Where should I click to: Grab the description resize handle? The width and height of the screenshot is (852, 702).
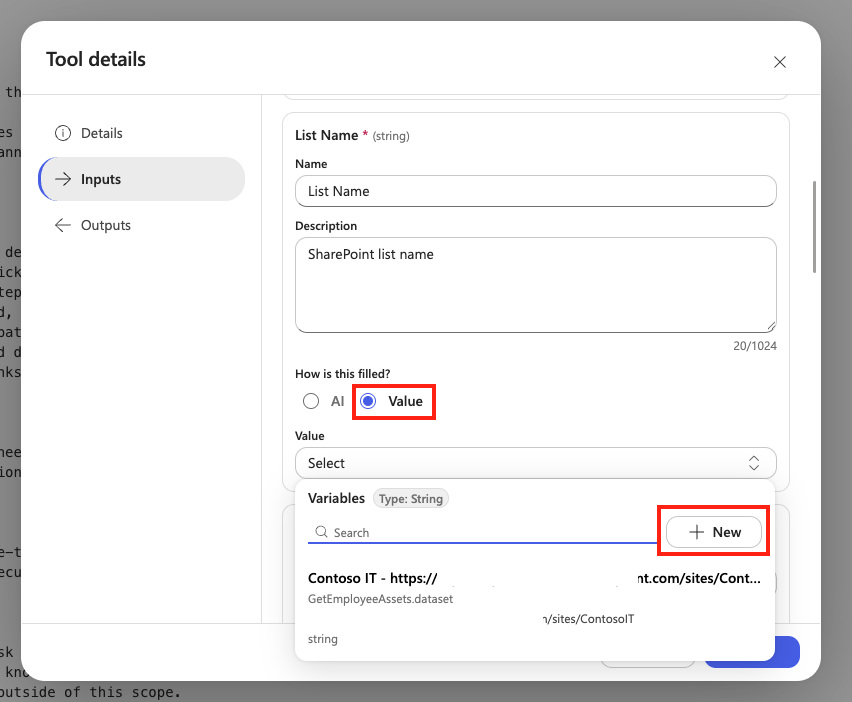pyautogui.click(x=770, y=327)
